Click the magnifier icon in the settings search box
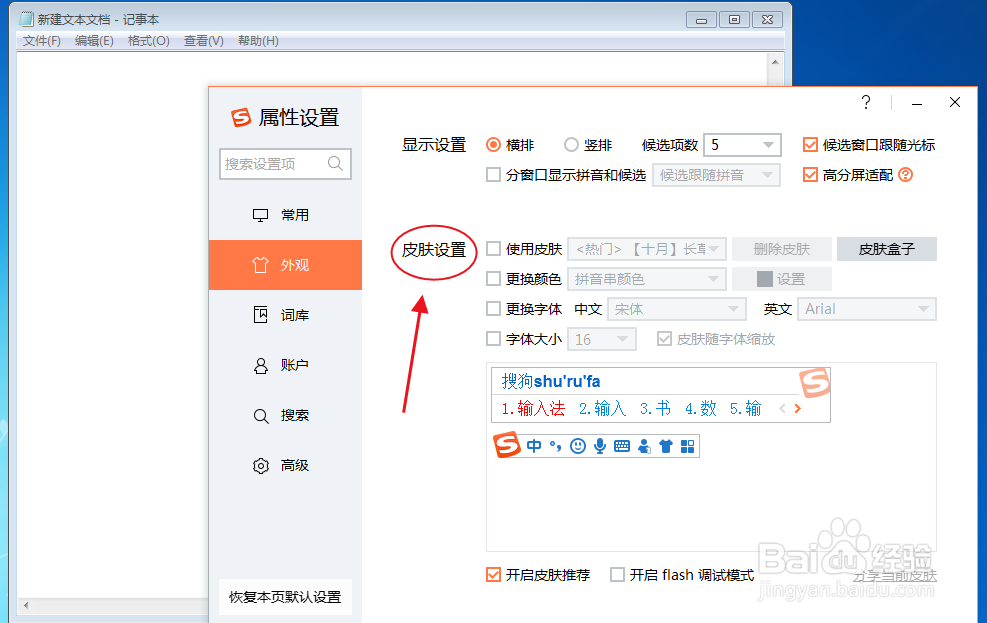The width and height of the screenshot is (987, 623). (x=336, y=164)
